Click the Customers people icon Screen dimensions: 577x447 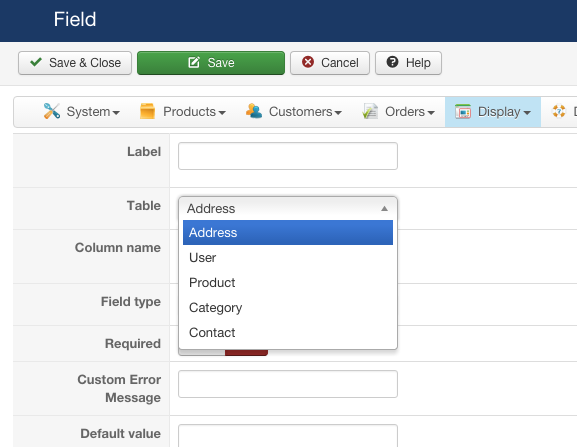click(x=254, y=111)
